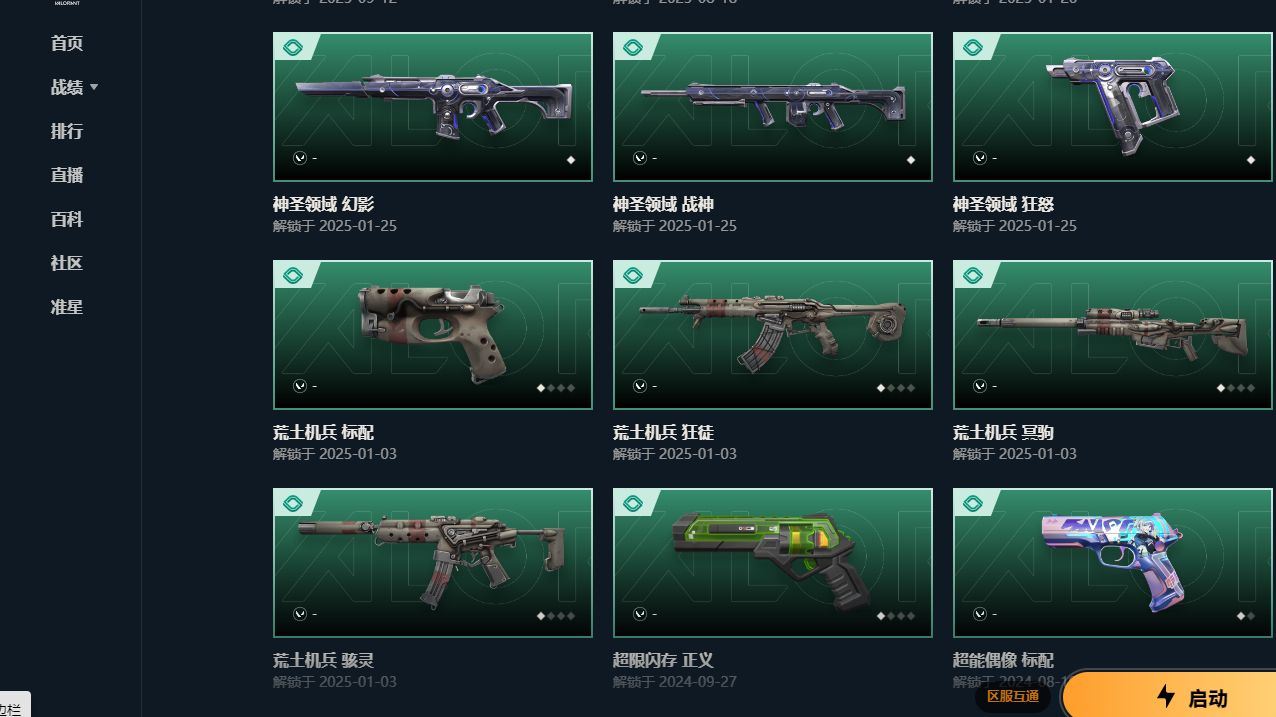This screenshot has height=717, width=1276.
Task: Click the VP currency icon on 神圣领域 狂怒 card
Action: 980,158
